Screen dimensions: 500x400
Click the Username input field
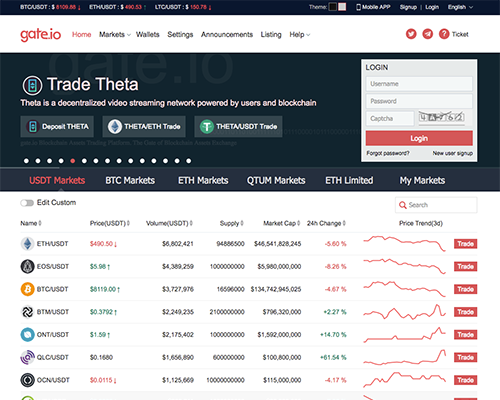419,84
